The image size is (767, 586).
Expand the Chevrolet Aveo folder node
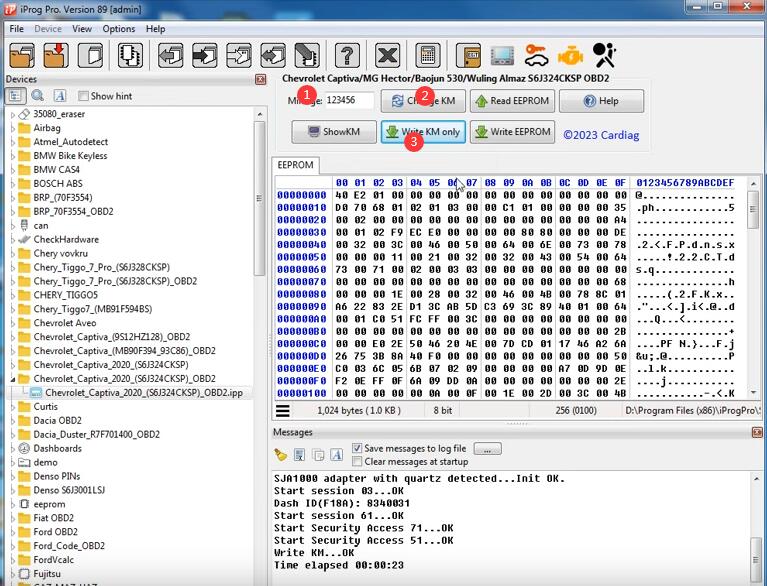pyautogui.click(x=13, y=323)
